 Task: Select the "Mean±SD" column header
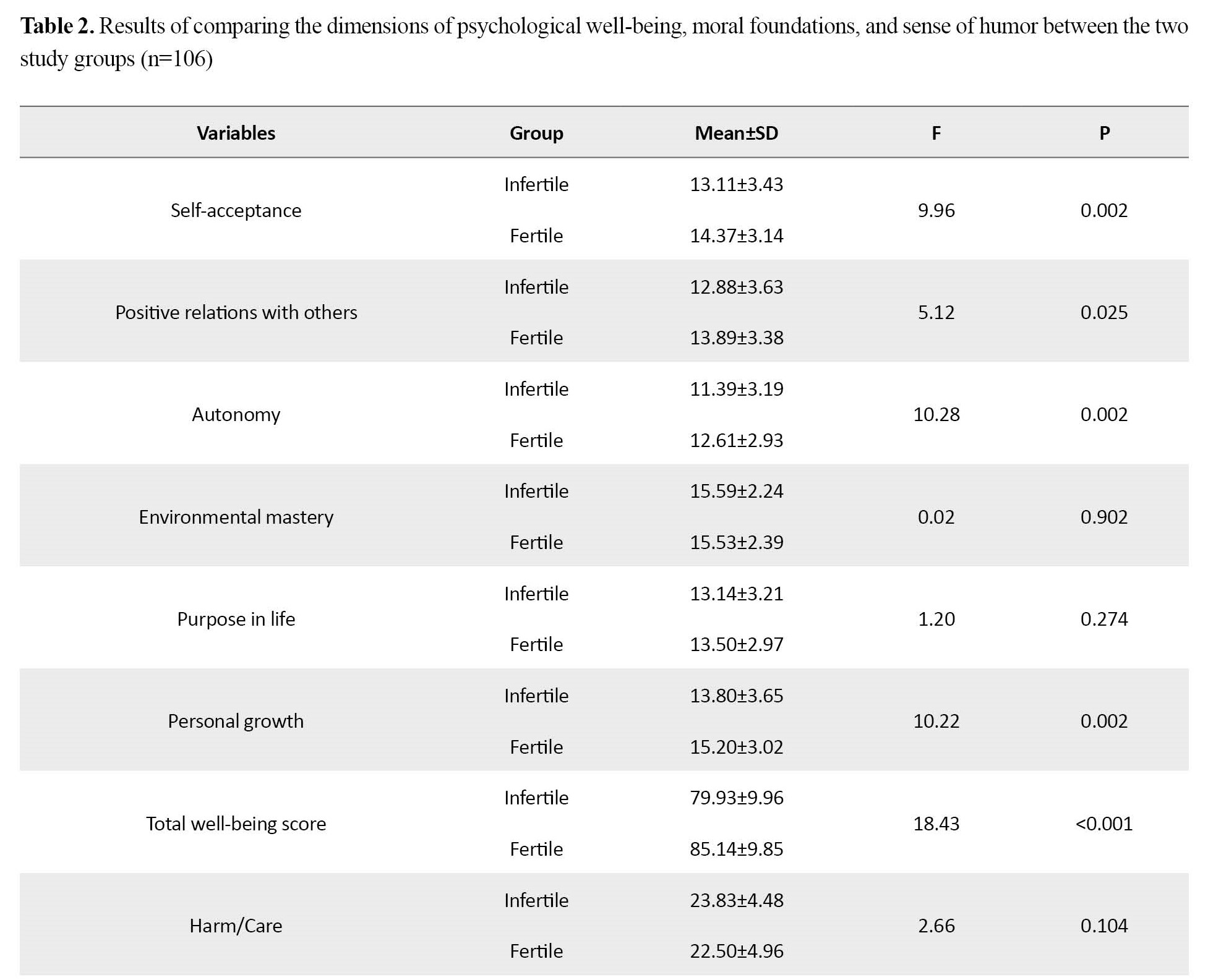[736, 133]
